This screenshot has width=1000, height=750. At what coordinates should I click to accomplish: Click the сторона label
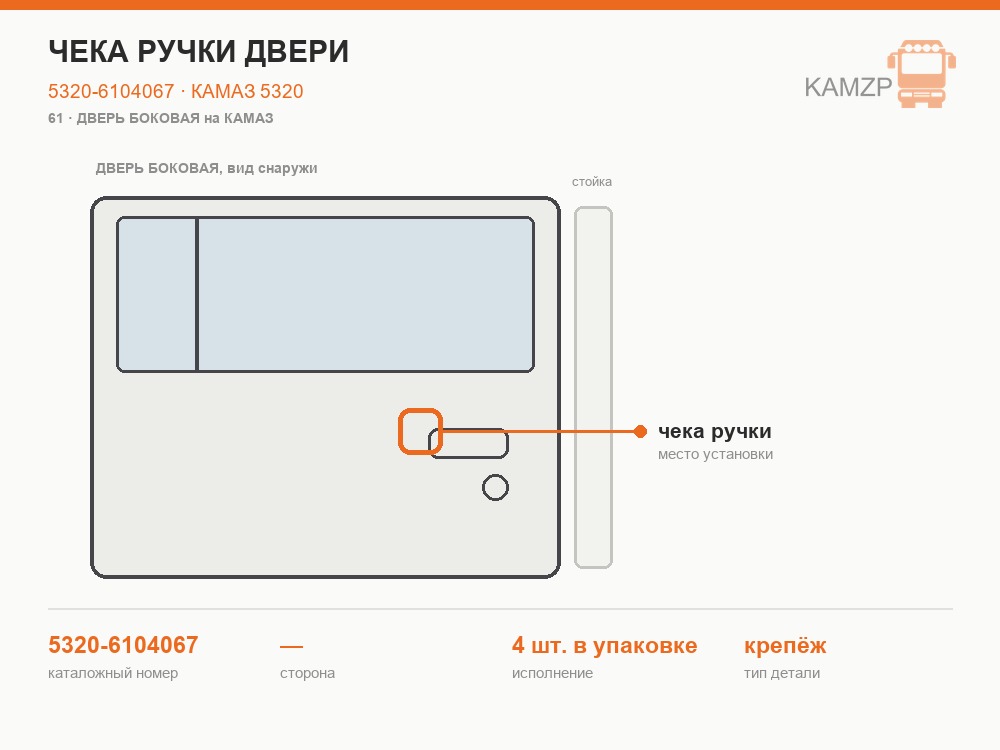(307, 673)
